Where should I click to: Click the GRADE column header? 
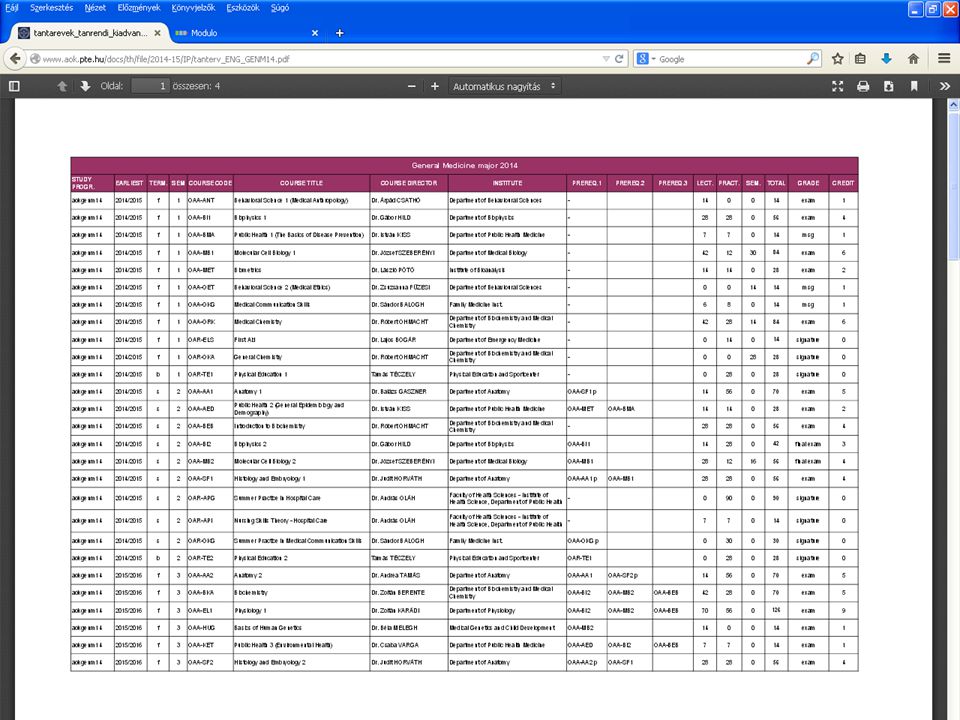(x=808, y=182)
